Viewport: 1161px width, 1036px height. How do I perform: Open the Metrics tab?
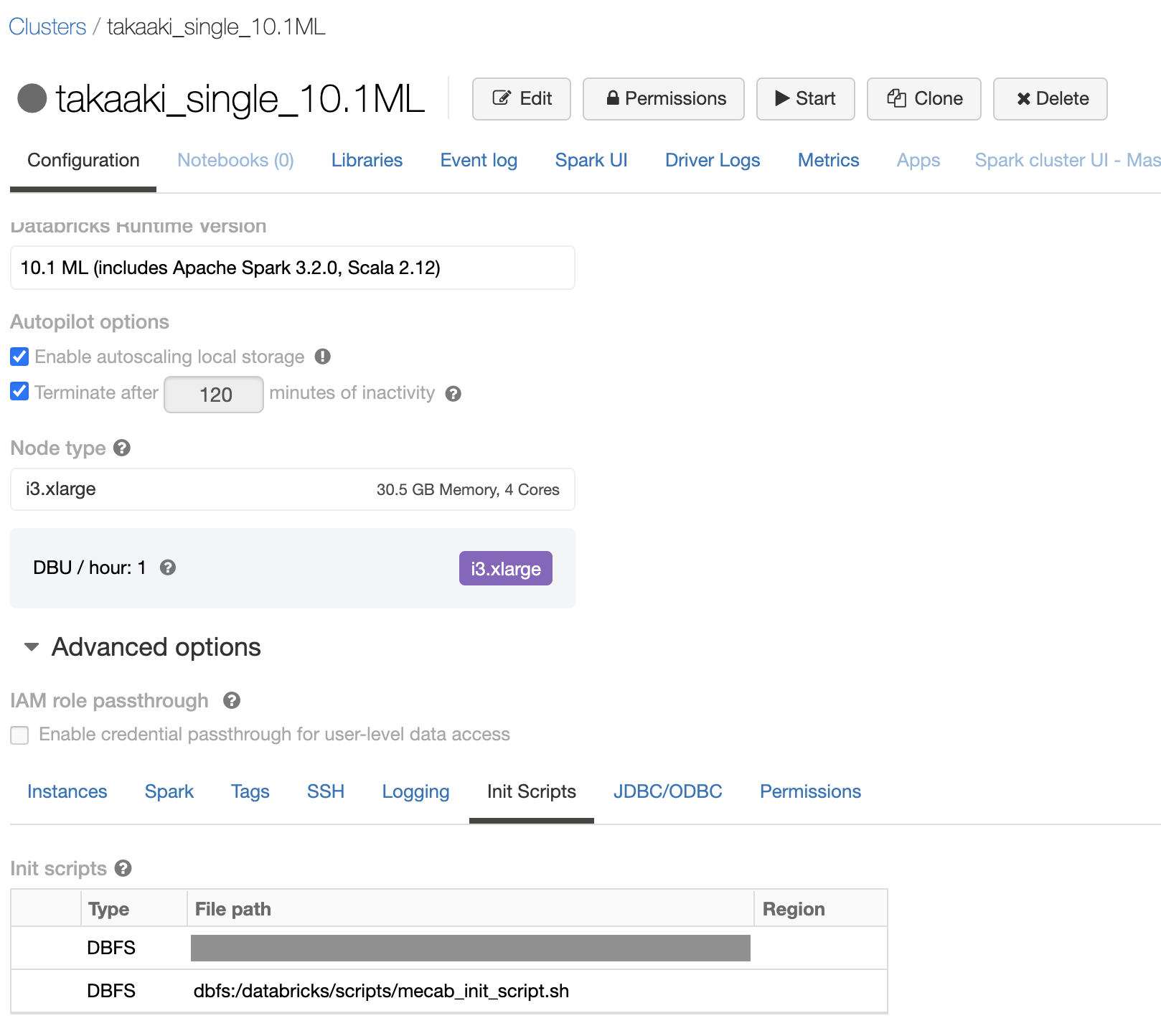(x=828, y=160)
